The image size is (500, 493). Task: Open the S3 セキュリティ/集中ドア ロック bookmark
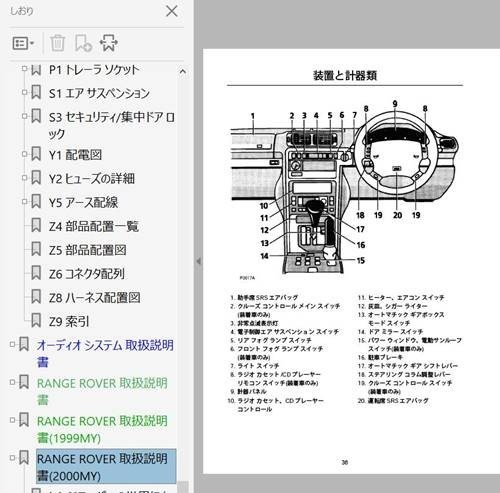112,125
